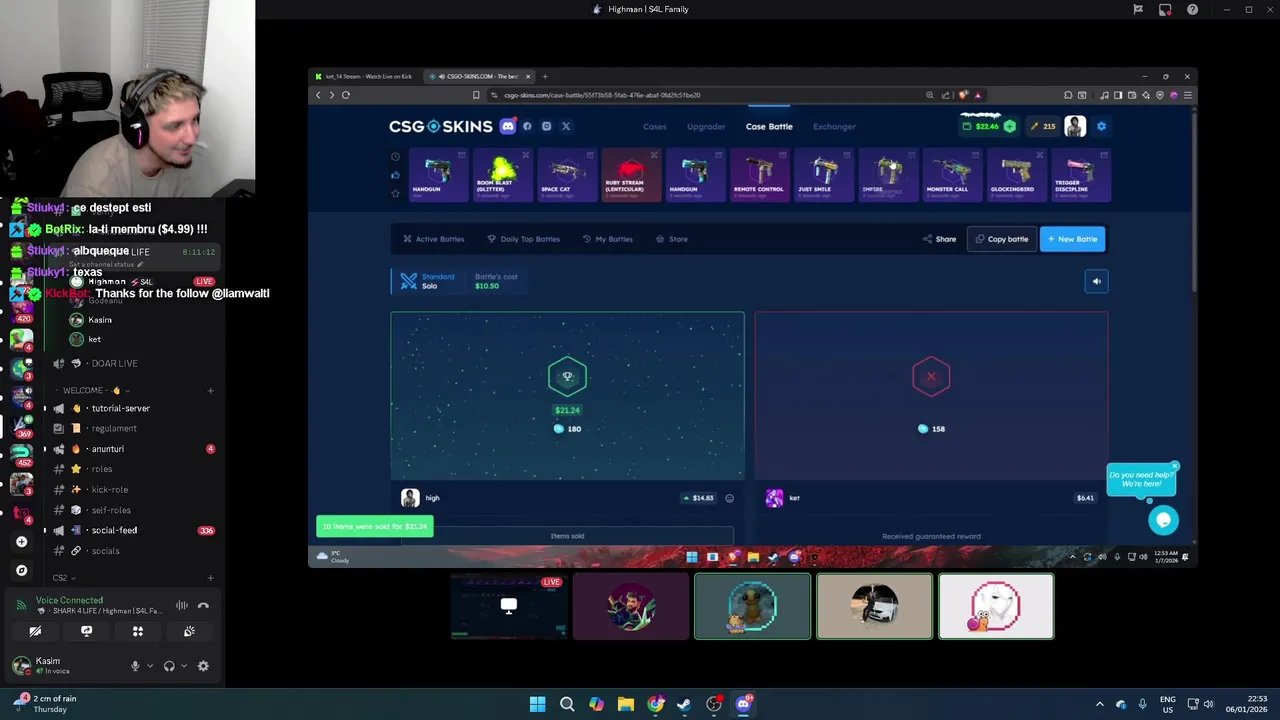The height and width of the screenshot is (720, 1280).
Task: Select the white car avatar participant tile
Action: [874, 606]
